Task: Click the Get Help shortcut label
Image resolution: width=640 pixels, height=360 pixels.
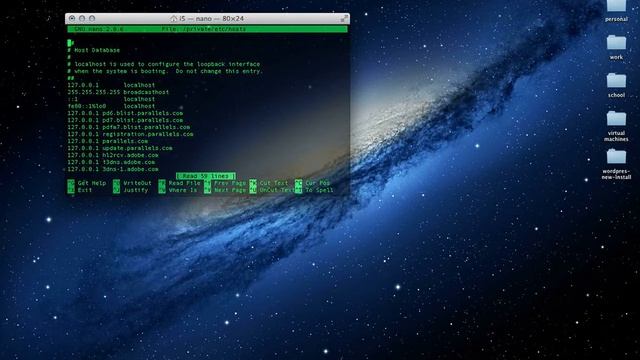Action: point(92,183)
